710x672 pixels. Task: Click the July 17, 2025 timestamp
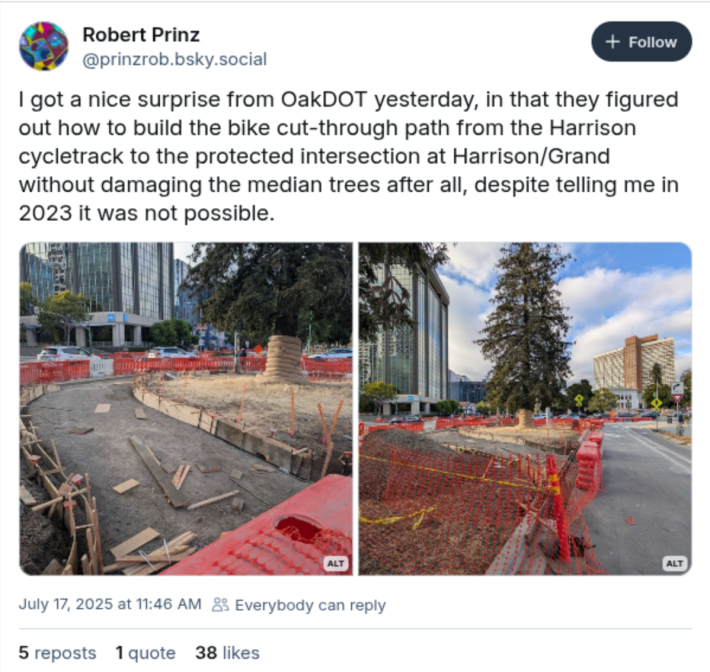110,604
